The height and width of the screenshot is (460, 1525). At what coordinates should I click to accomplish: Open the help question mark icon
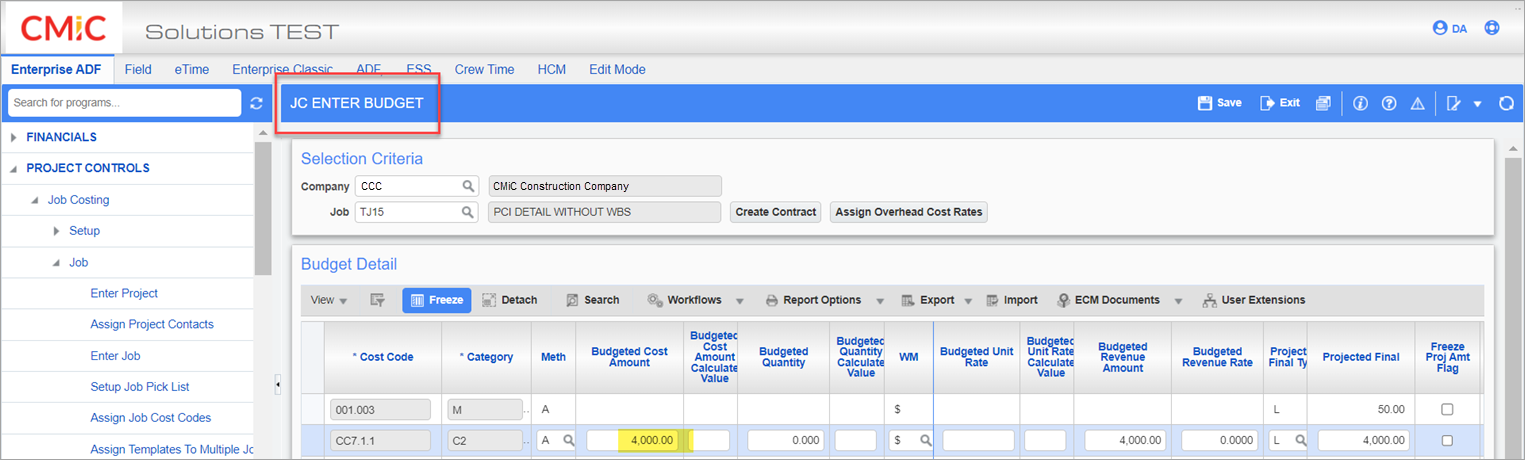[1389, 103]
